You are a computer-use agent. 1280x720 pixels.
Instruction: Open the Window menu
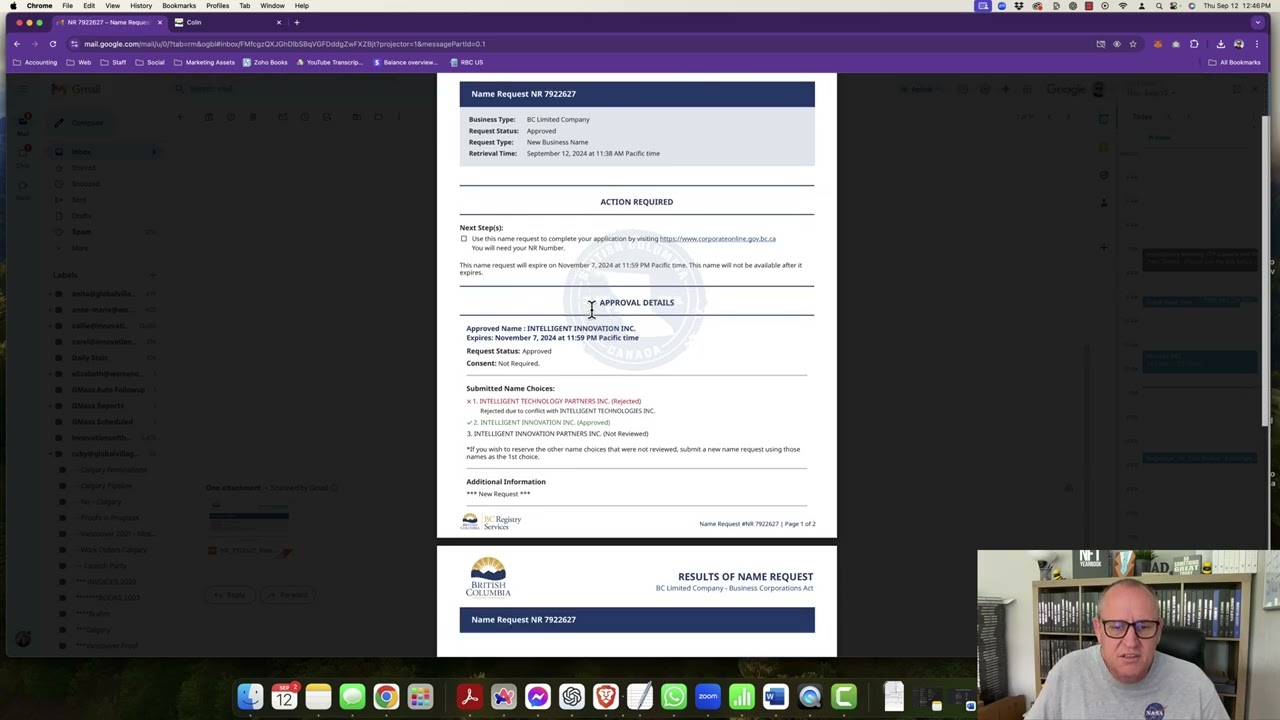pyautogui.click(x=272, y=6)
